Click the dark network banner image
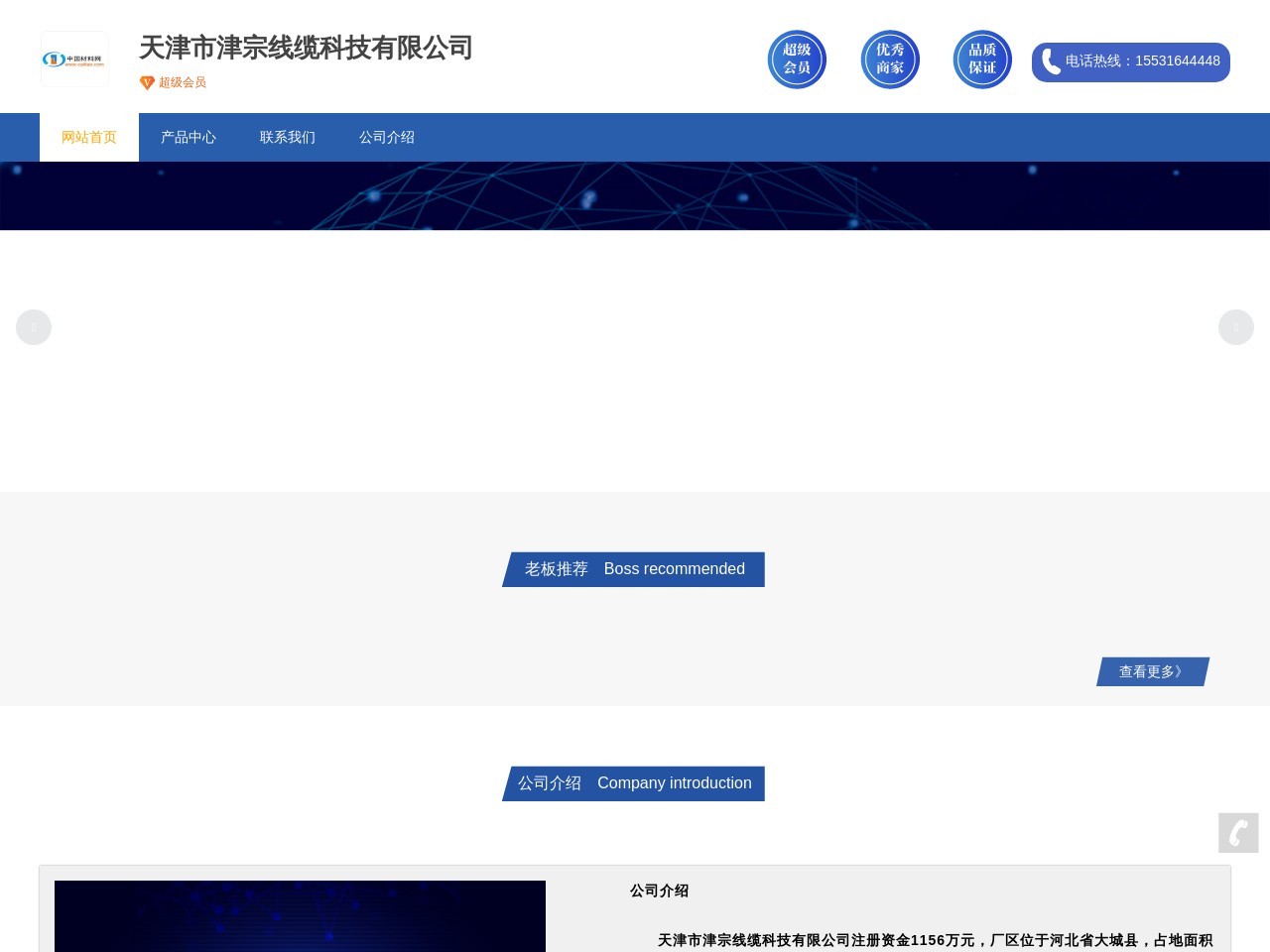Image resolution: width=1270 pixels, height=952 pixels. click(635, 196)
